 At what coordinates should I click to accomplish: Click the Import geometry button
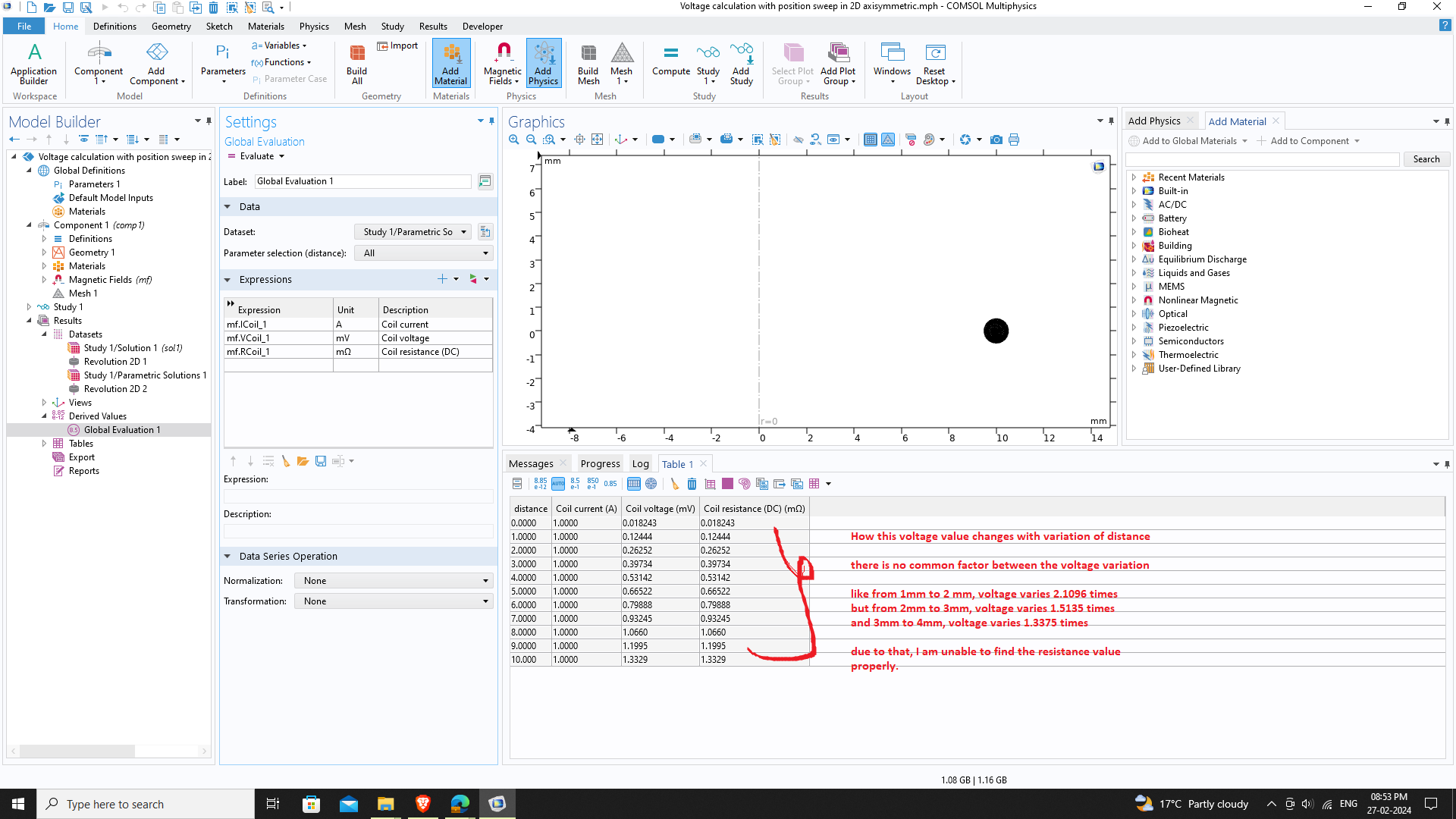(398, 45)
